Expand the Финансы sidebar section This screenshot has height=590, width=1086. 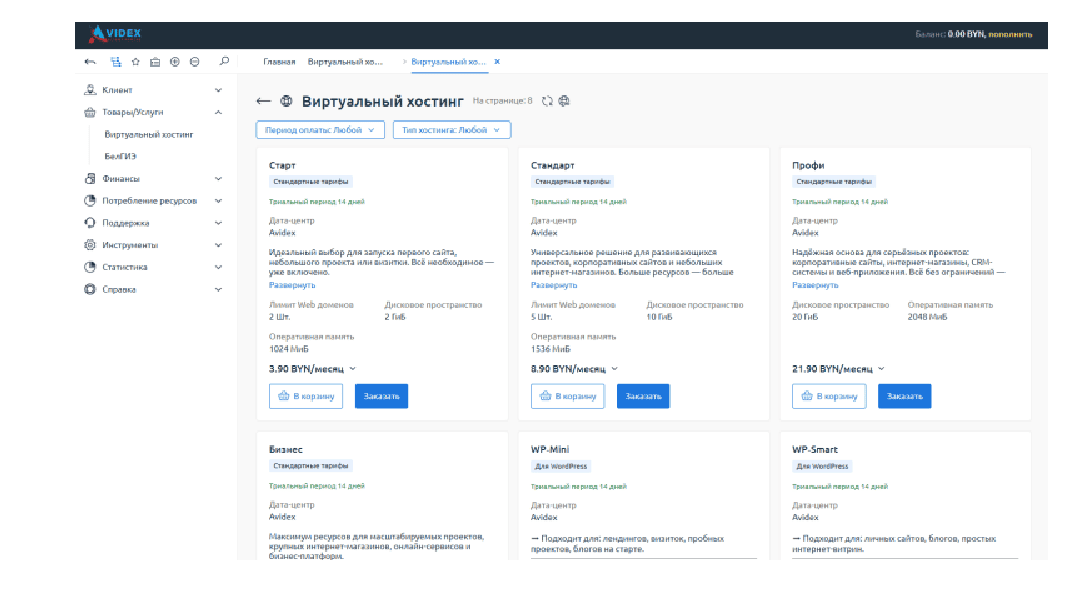coord(218,179)
